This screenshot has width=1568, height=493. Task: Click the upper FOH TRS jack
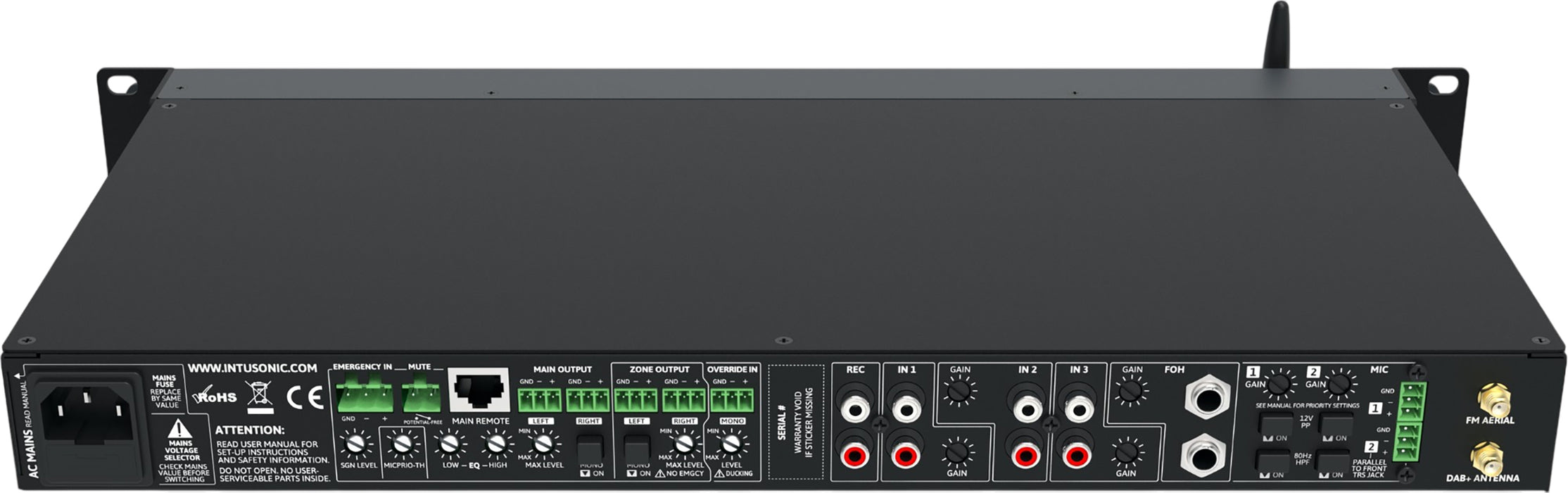tap(1207, 397)
